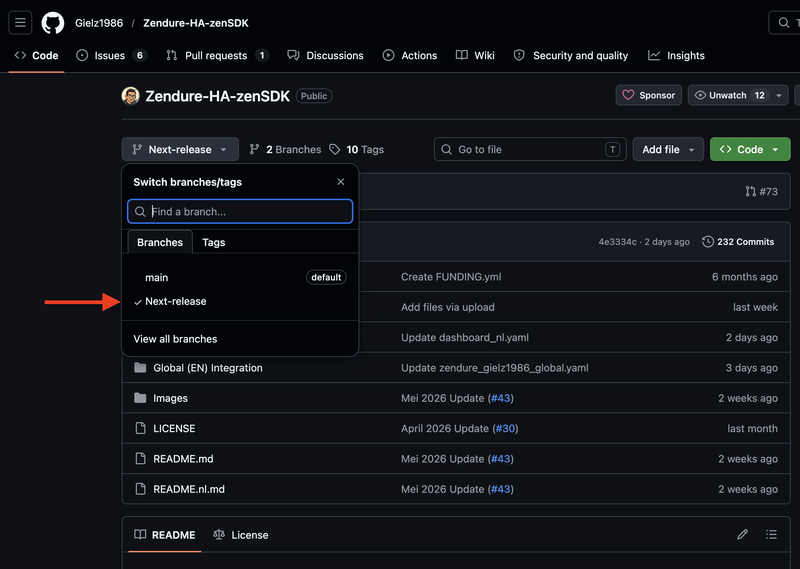The width and height of the screenshot is (800, 569).
Task: Open the README.md file
Action: 183,459
